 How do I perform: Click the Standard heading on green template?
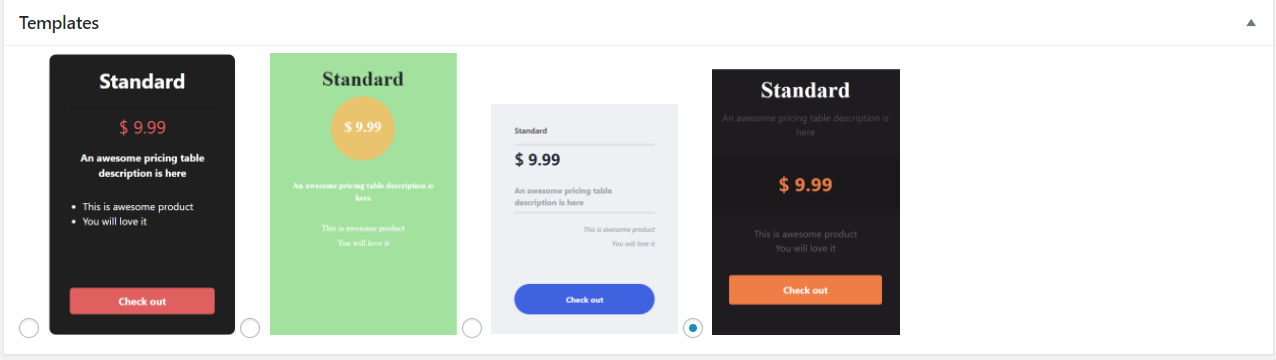coord(363,79)
